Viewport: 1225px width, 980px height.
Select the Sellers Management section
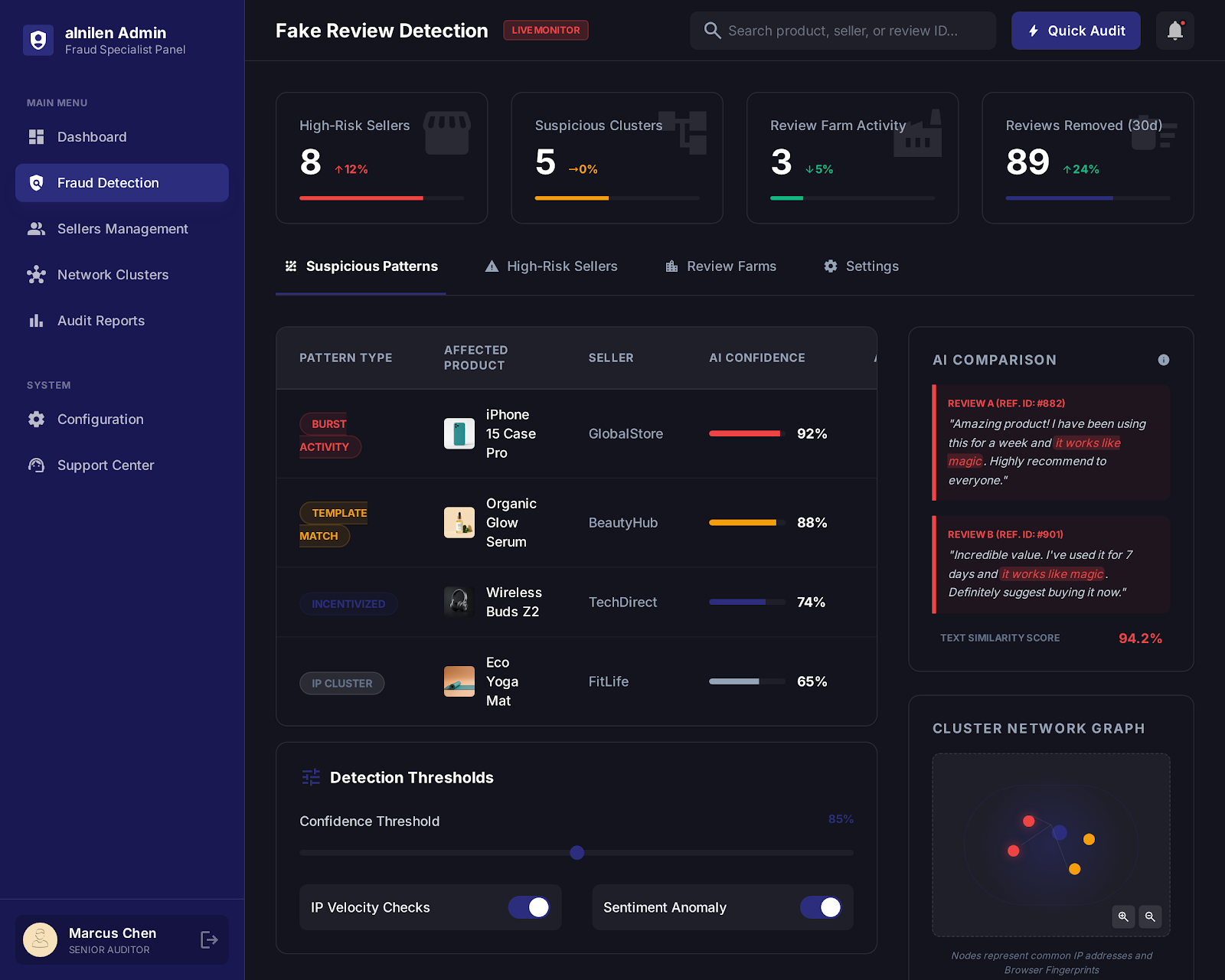coord(122,228)
